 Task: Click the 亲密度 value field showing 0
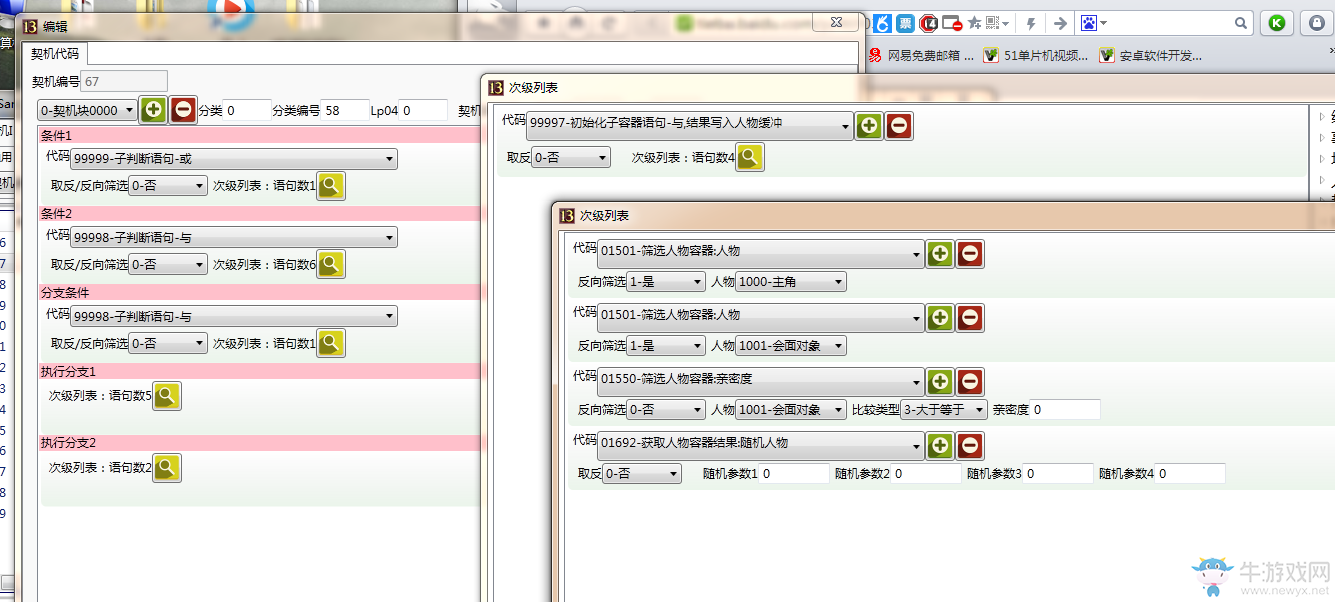1067,409
